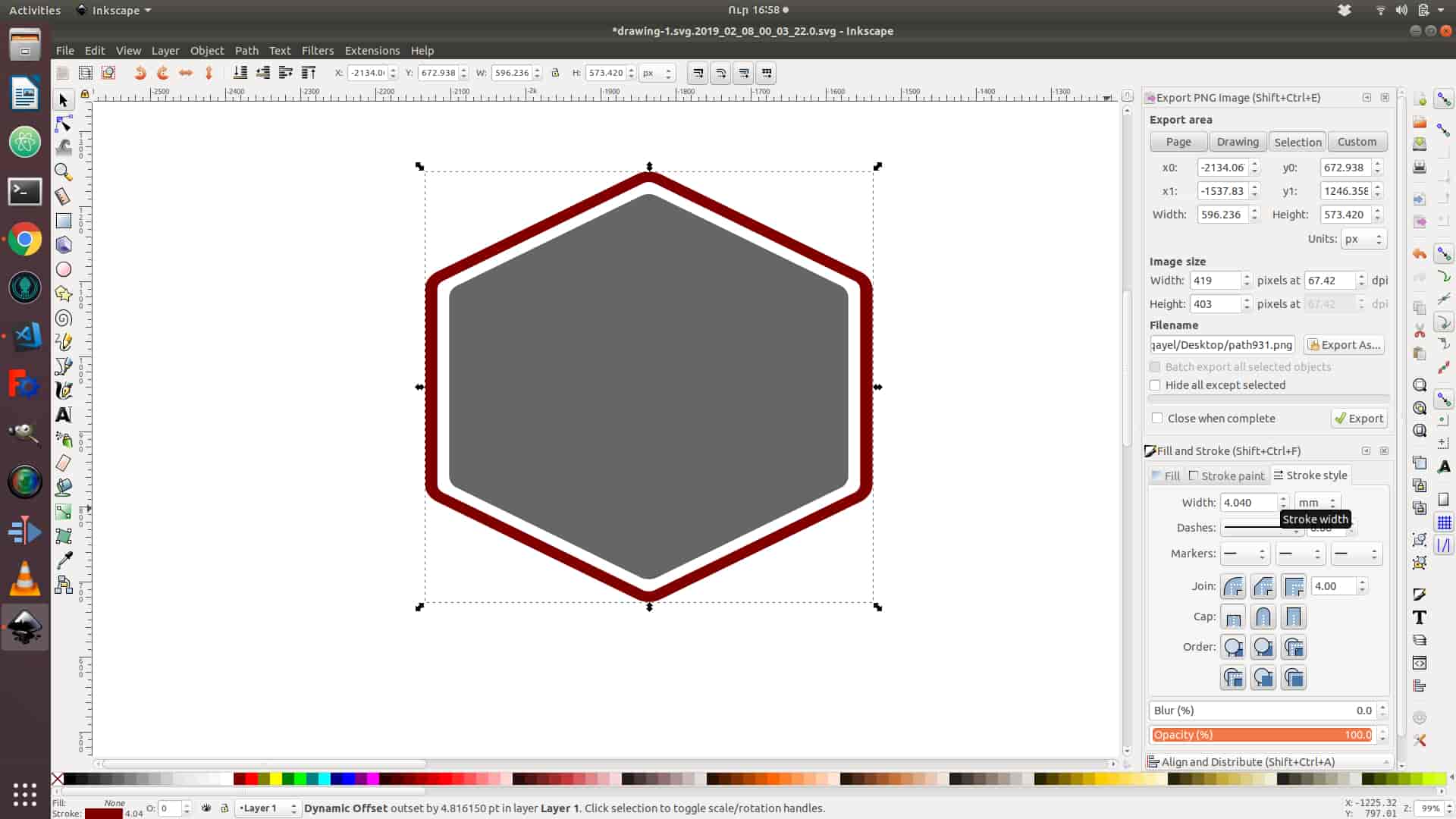Click the Export As... button
This screenshot has width=1456, height=819.
tap(1344, 345)
